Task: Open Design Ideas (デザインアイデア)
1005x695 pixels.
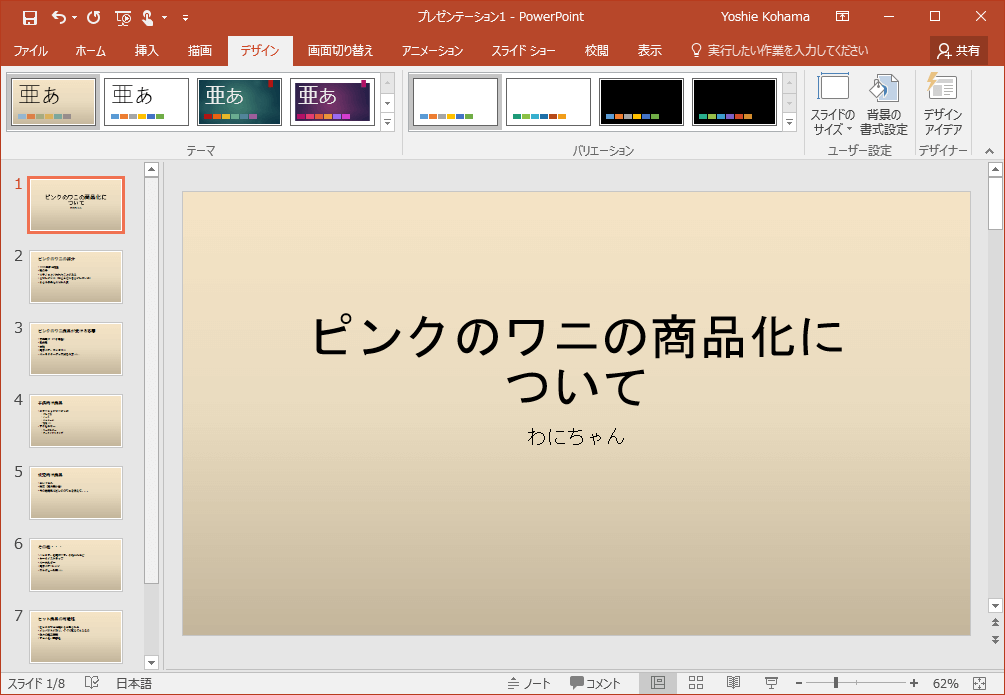Action: 942,107
